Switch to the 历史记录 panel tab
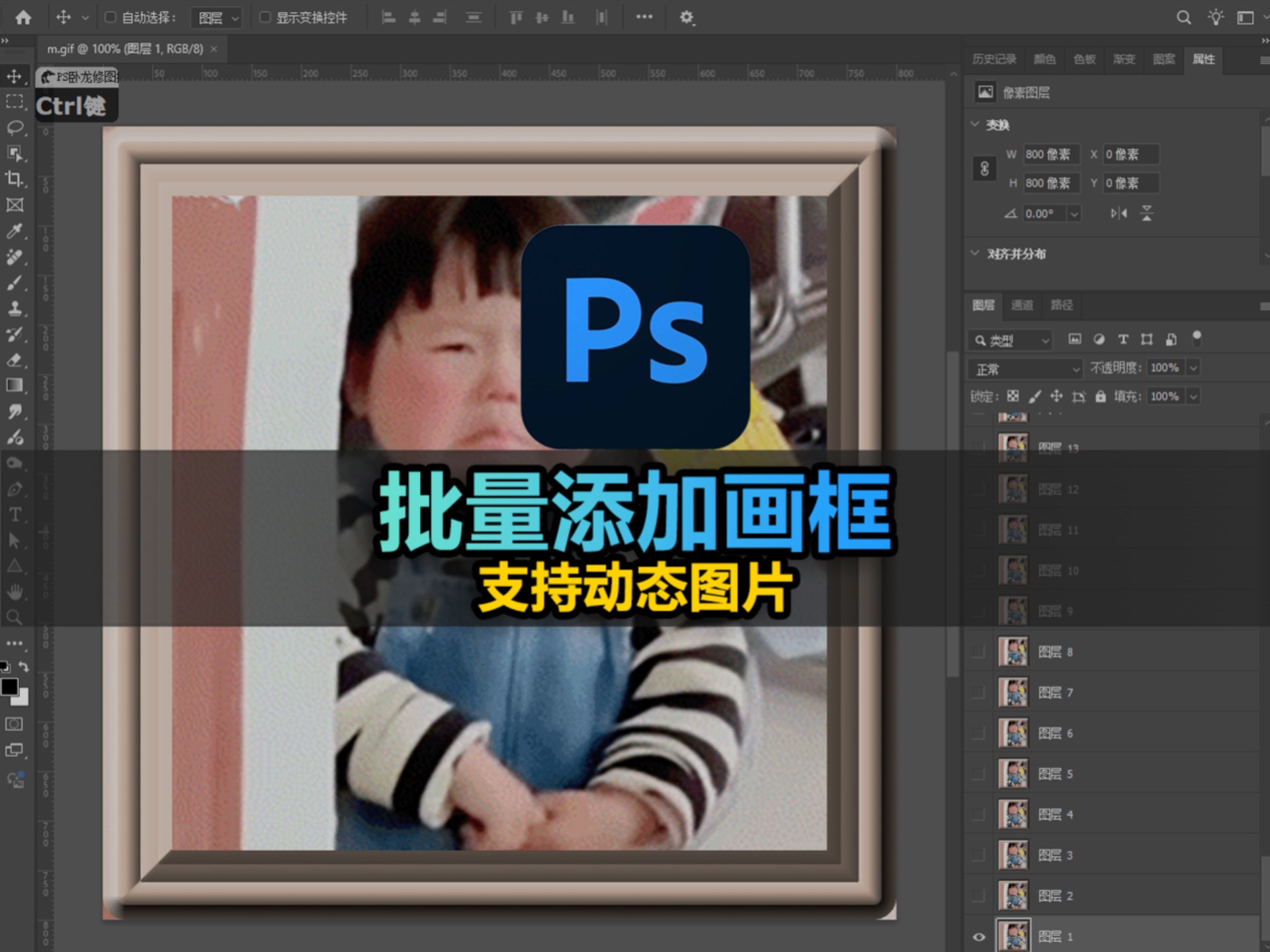Image resolution: width=1270 pixels, height=952 pixels. coord(994,59)
